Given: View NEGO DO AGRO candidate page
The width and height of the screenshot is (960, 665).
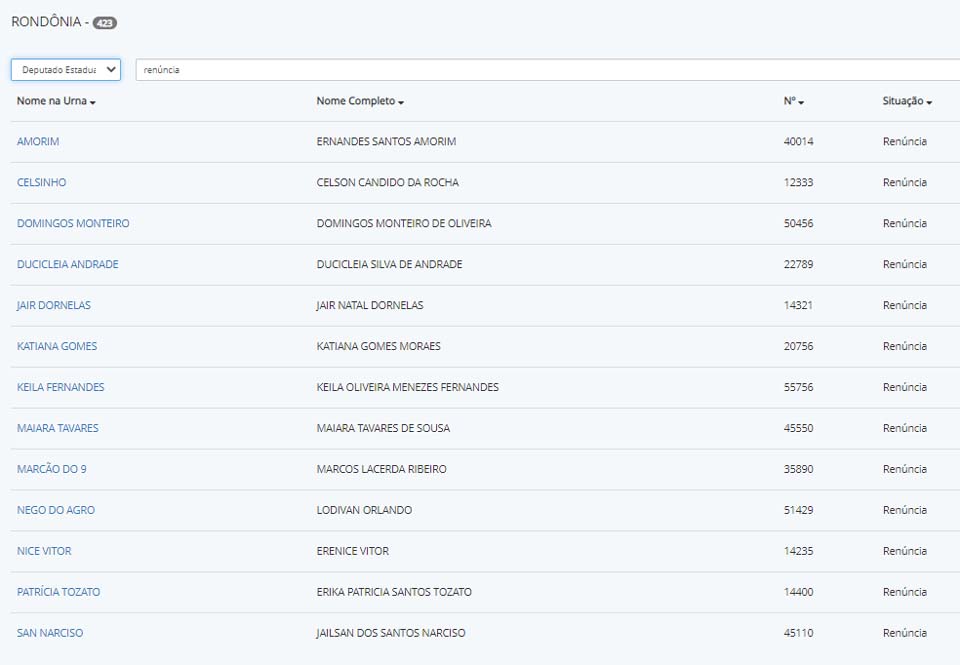Looking at the screenshot, I should coord(56,511).
